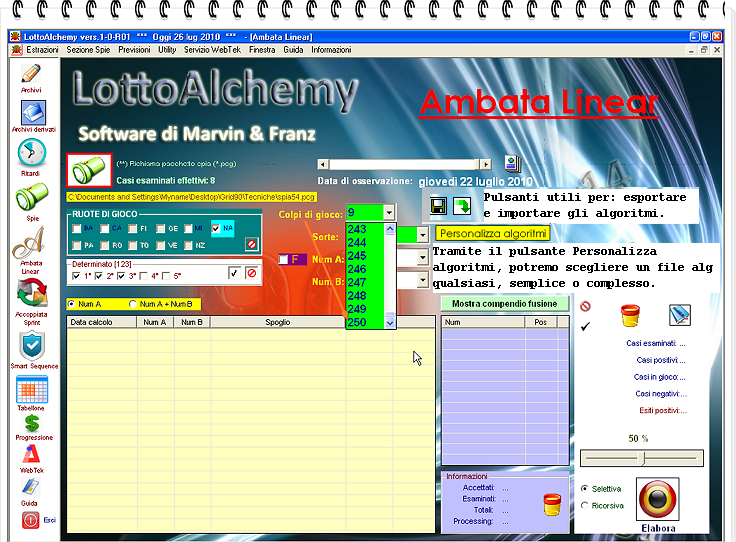
Task: Open the Informazioni menu
Action: pos(331,50)
